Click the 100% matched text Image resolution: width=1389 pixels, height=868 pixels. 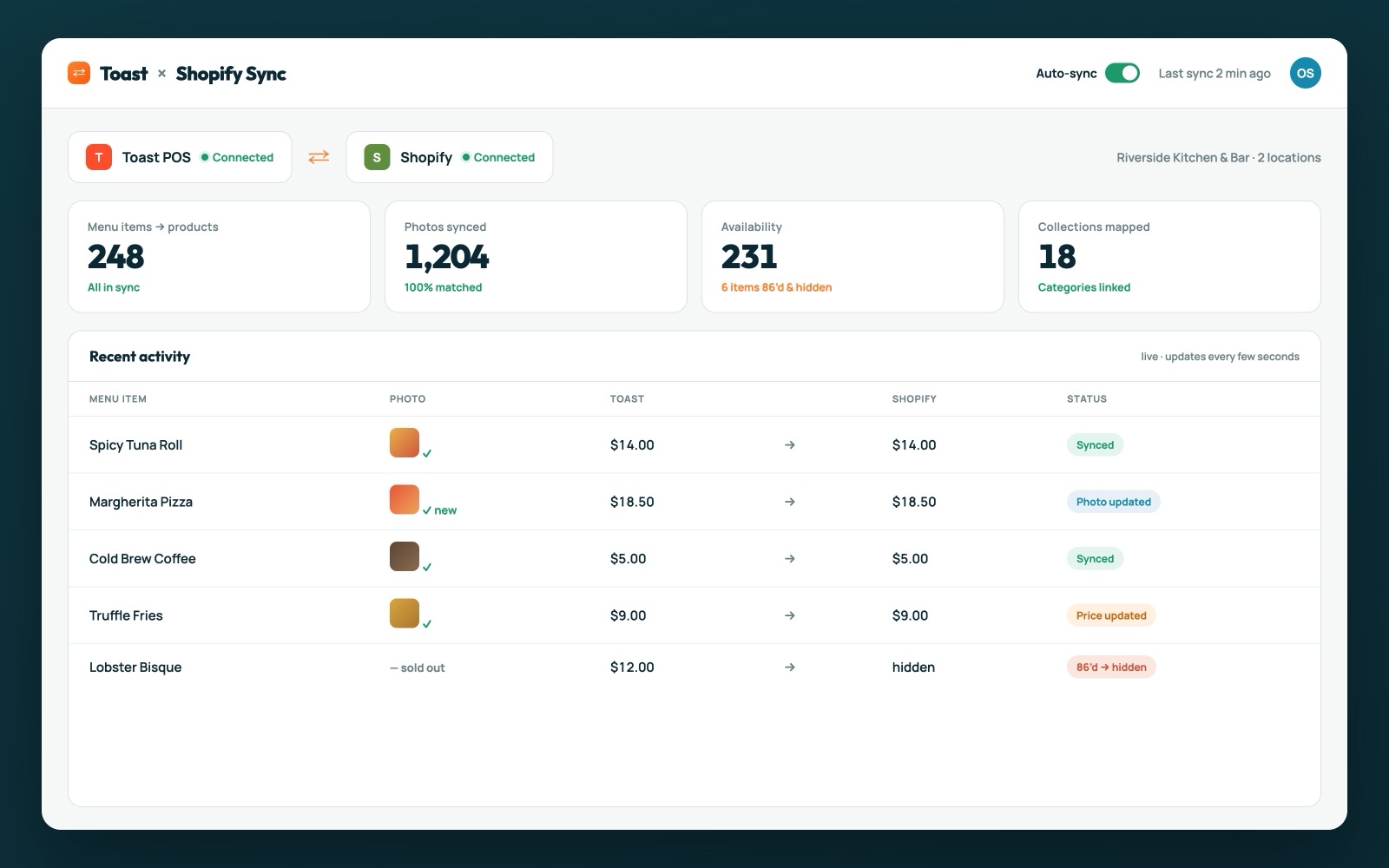click(x=443, y=287)
